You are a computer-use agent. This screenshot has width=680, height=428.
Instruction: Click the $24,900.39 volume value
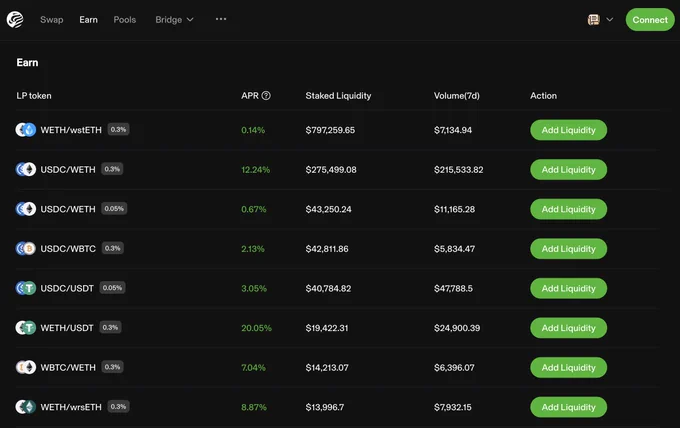[x=457, y=328]
